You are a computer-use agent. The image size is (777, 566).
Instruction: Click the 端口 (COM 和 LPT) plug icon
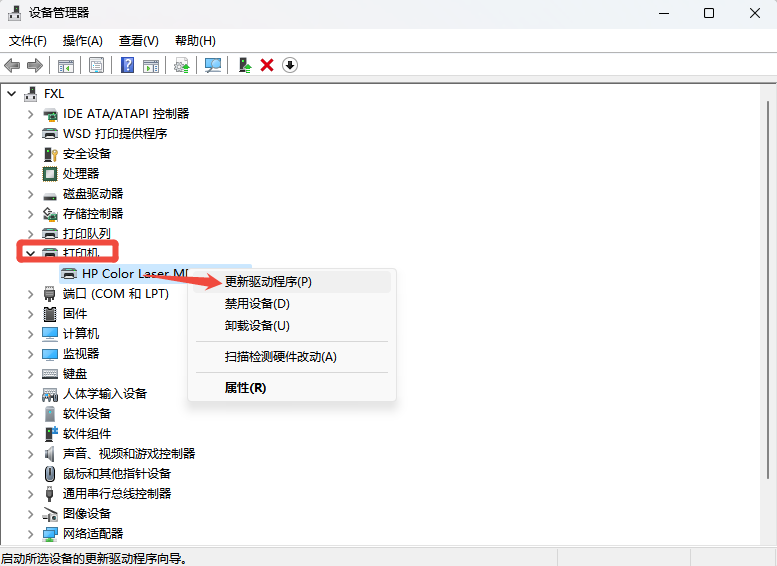point(50,294)
